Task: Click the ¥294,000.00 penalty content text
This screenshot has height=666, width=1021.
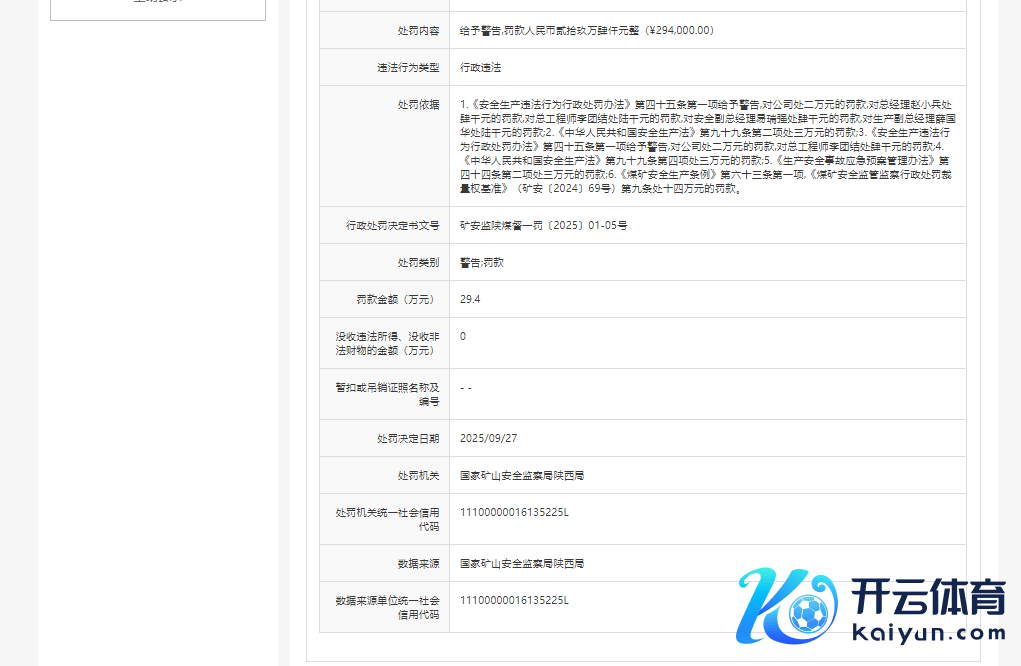Action: click(x=586, y=31)
